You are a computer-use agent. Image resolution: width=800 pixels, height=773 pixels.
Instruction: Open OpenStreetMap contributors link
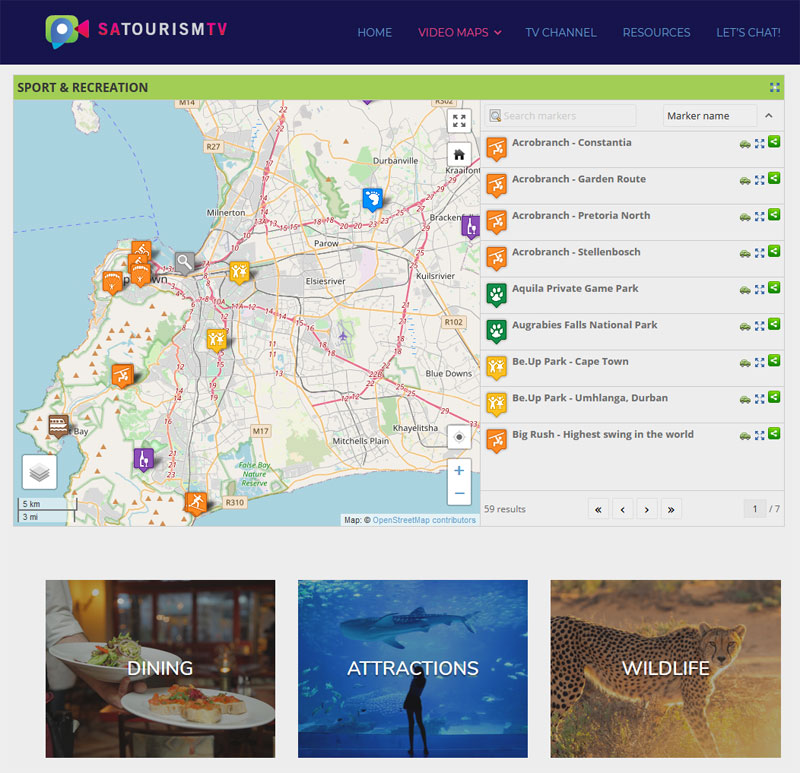coord(424,520)
